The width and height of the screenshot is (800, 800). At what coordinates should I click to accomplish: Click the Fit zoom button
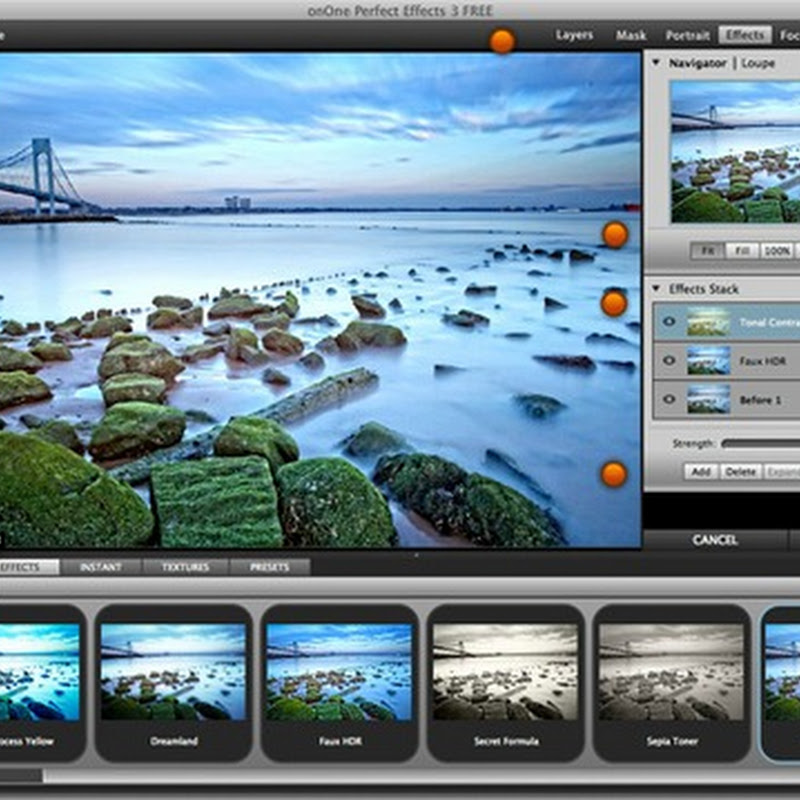(x=707, y=251)
